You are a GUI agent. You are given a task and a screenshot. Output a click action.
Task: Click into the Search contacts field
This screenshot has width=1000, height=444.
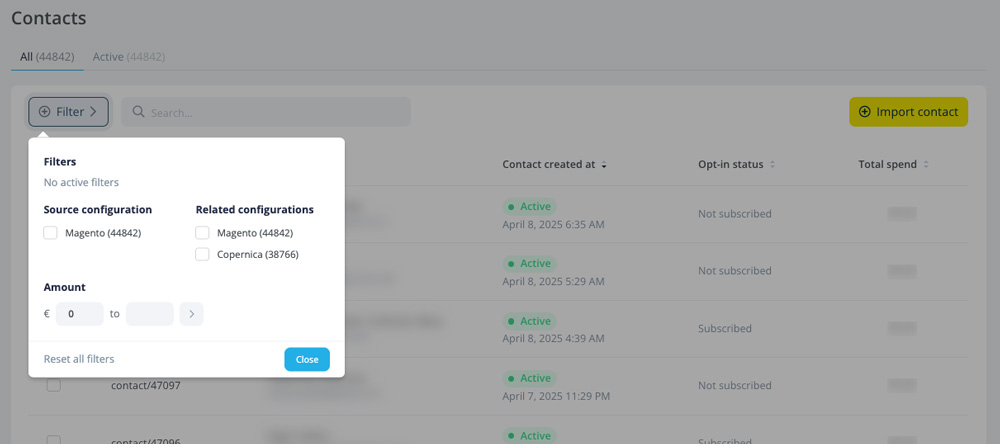click(x=266, y=112)
